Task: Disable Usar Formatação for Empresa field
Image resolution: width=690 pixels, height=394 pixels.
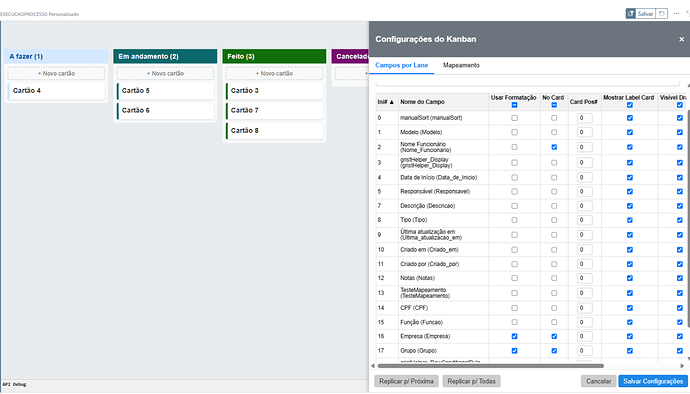Action: coord(514,336)
